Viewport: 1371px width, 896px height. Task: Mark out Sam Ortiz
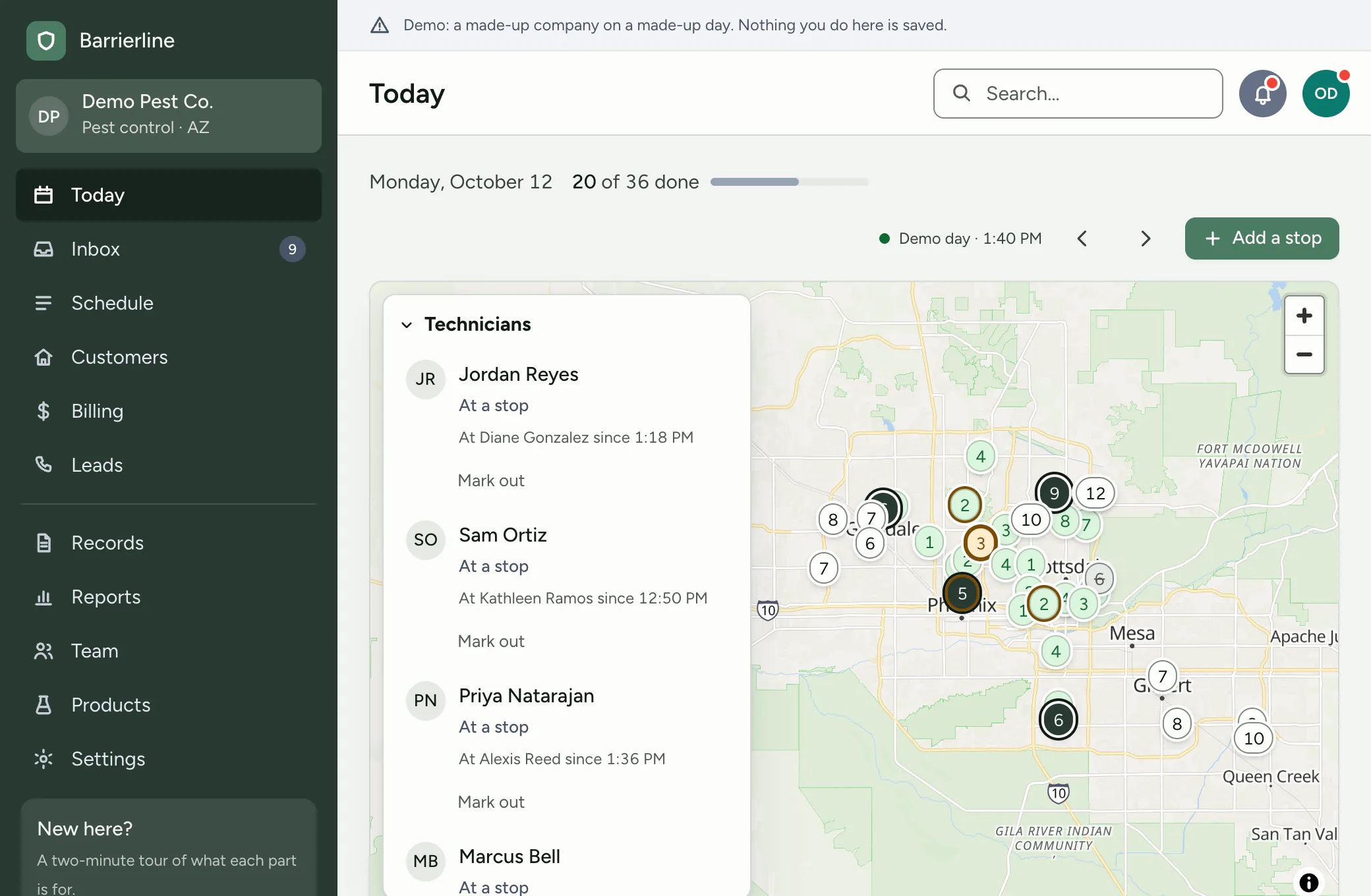(x=491, y=642)
